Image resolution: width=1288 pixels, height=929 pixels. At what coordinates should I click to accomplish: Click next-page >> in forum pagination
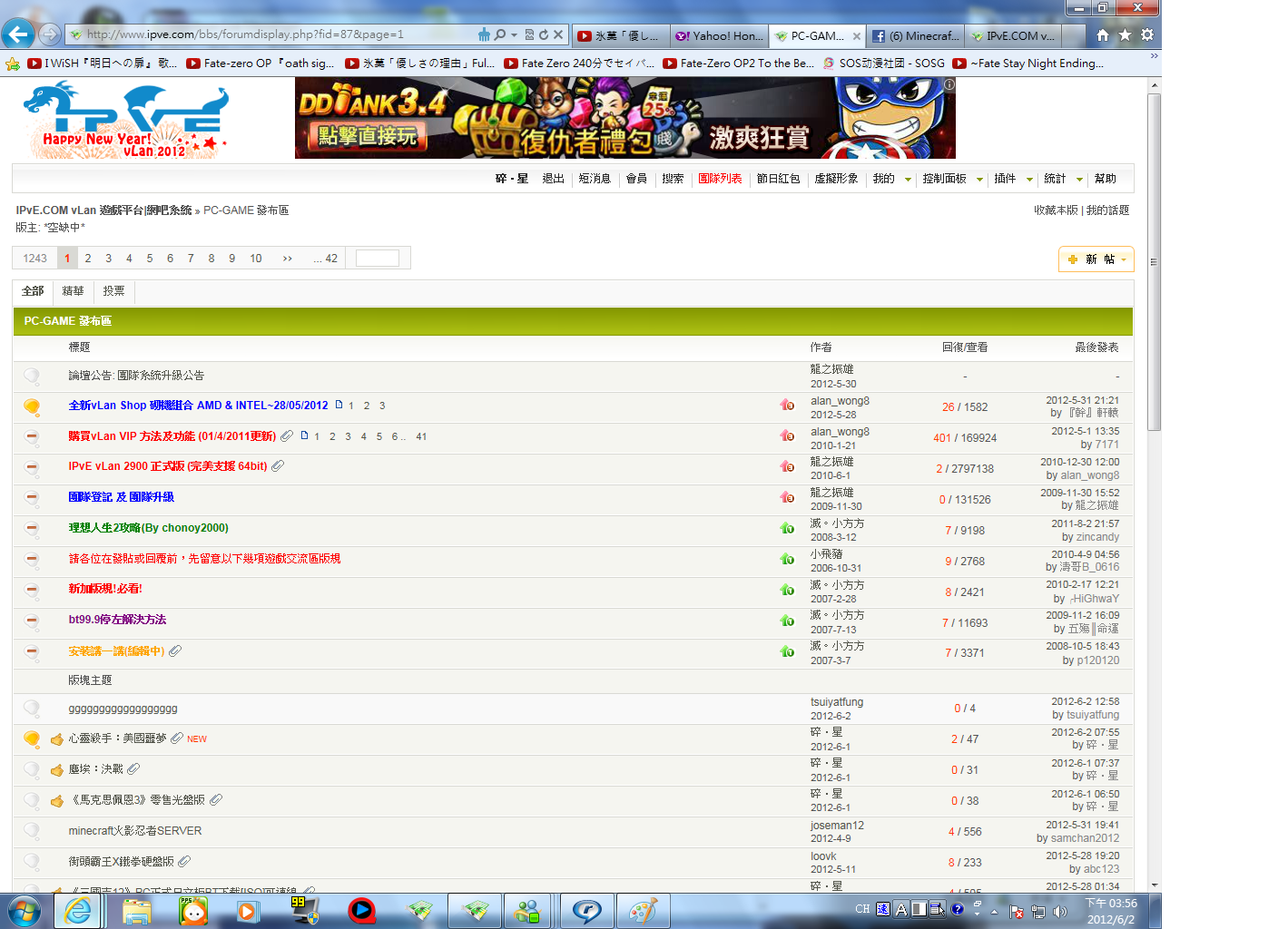[287, 259]
